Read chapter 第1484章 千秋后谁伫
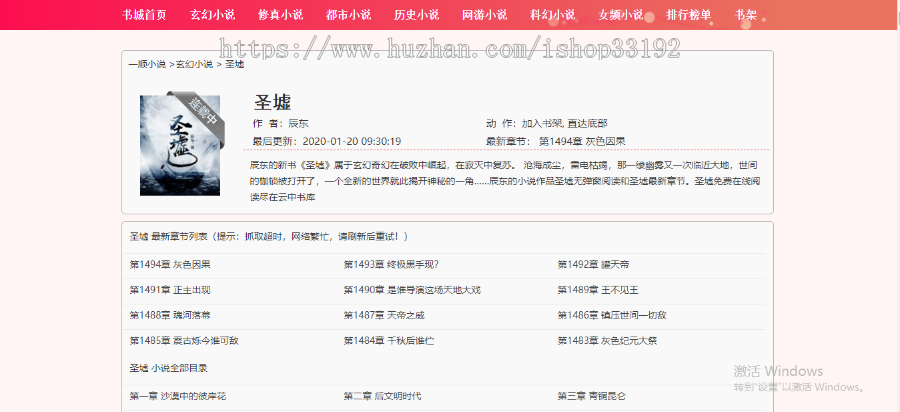This screenshot has height=412, width=900. (x=389, y=340)
